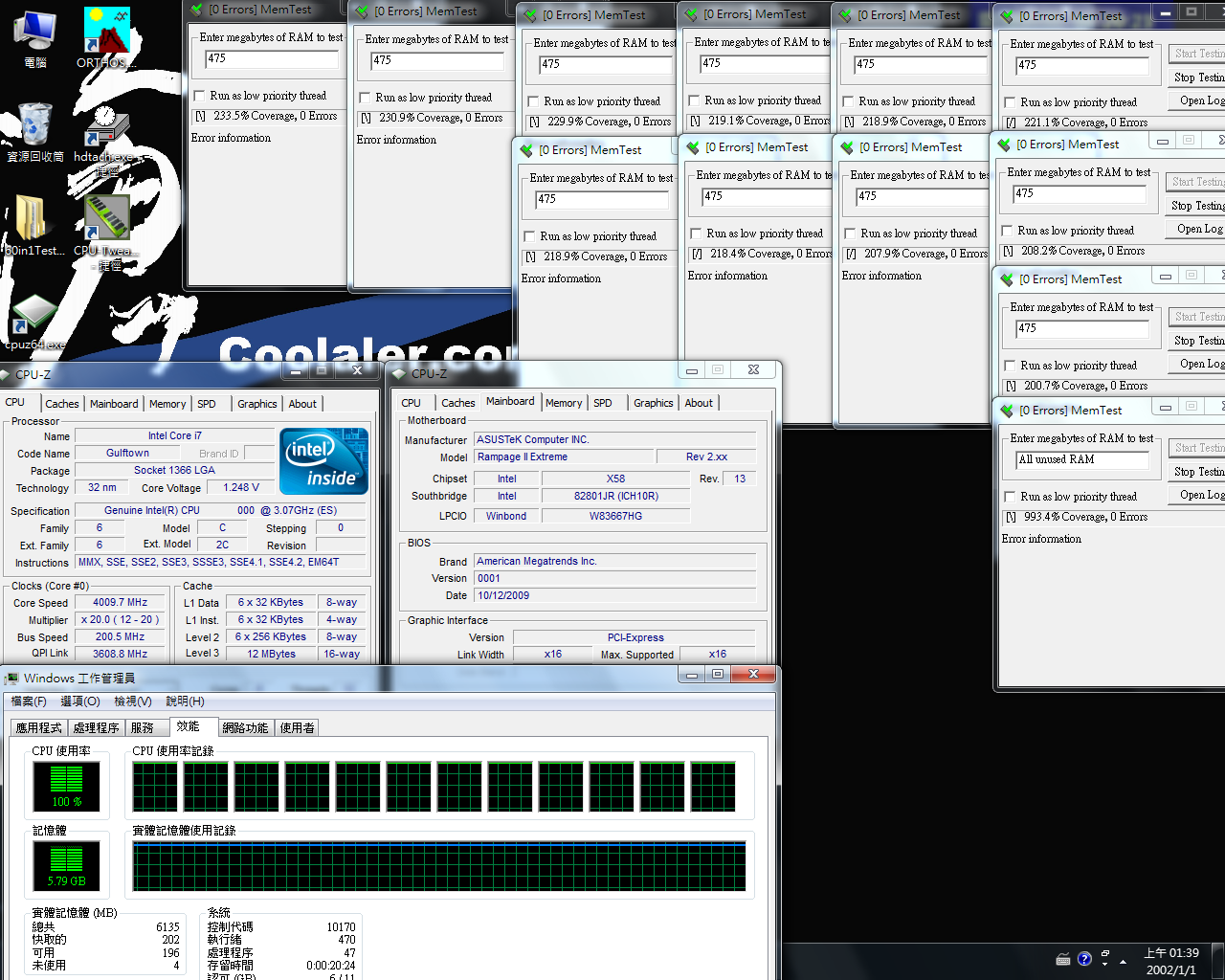Enable low priority thread in 200.7% MemTest
This screenshot has width=1225, height=980.
click(x=1010, y=366)
